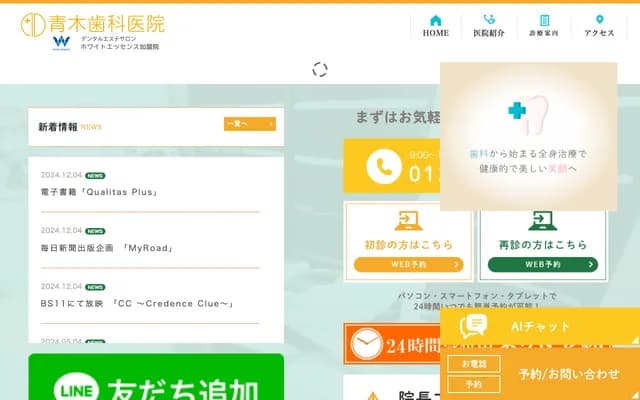The image size is (640, 400).
Task: Open news item 電子書籍「Qualitas Plus」
Action: pos(100,192)
